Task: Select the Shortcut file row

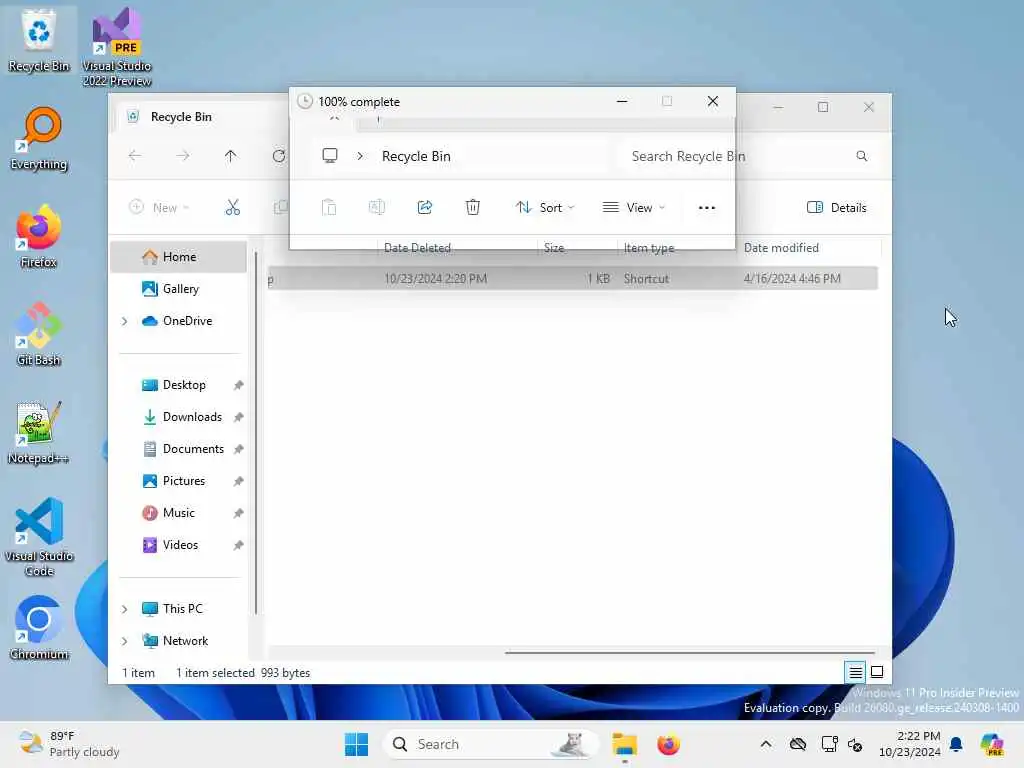Action: (573, 279)
